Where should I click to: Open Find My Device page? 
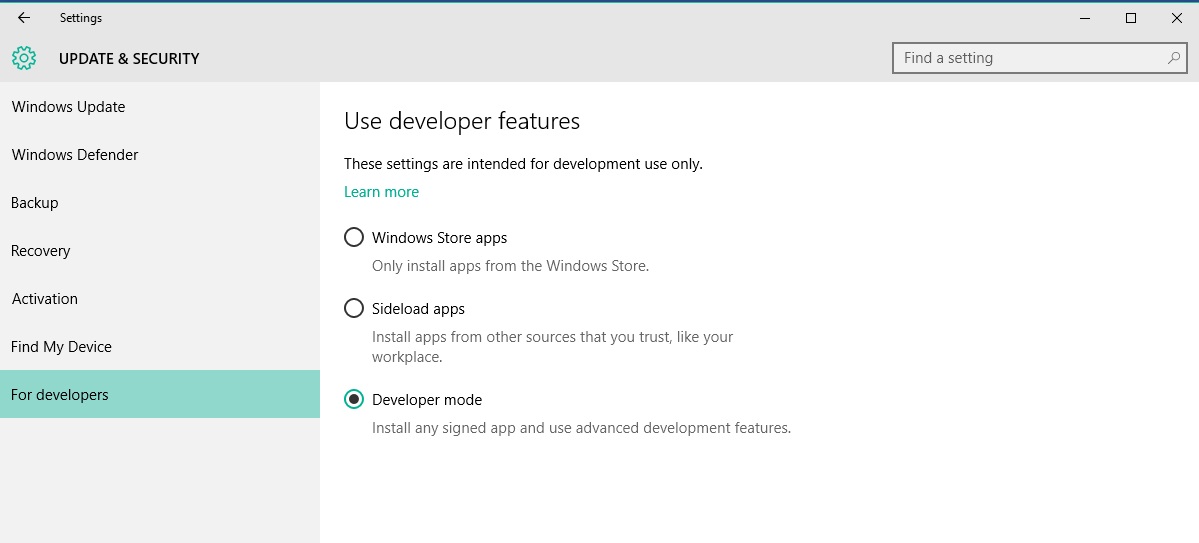[160, 347]
